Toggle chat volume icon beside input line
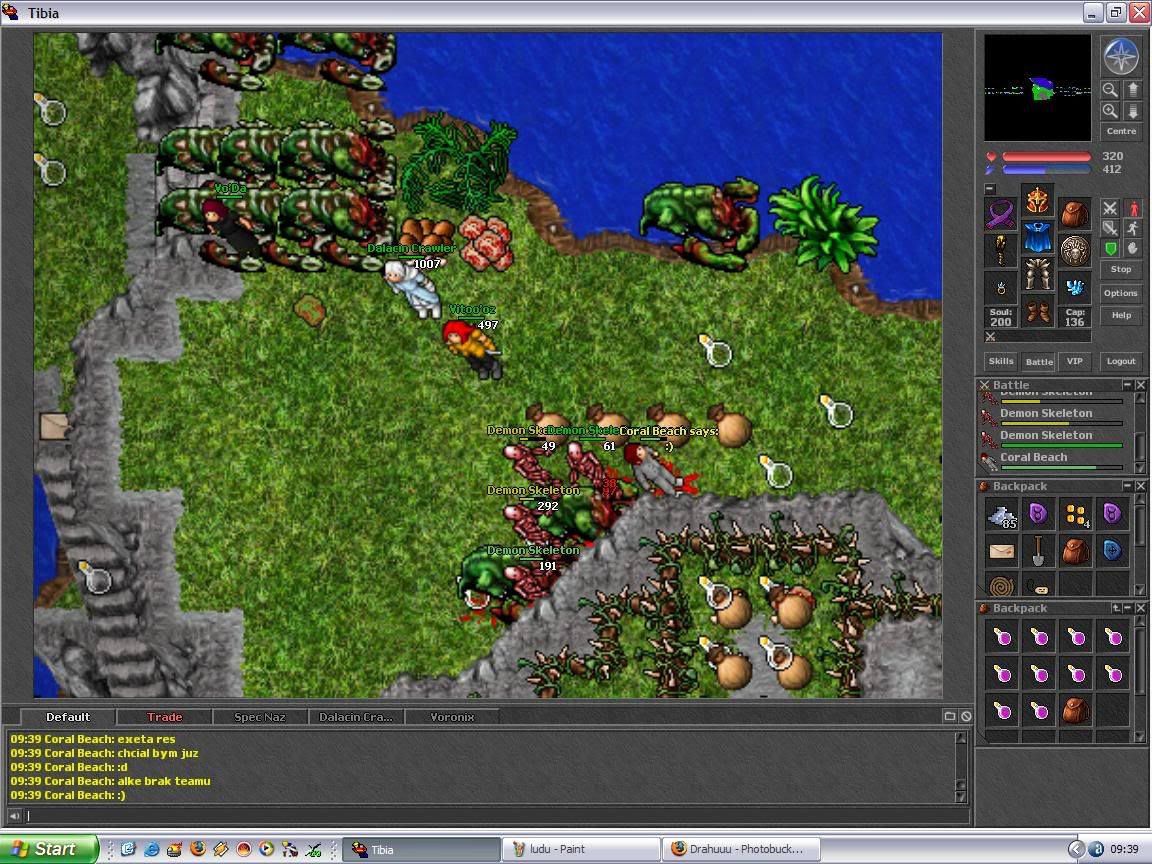 tap(15, 816)
